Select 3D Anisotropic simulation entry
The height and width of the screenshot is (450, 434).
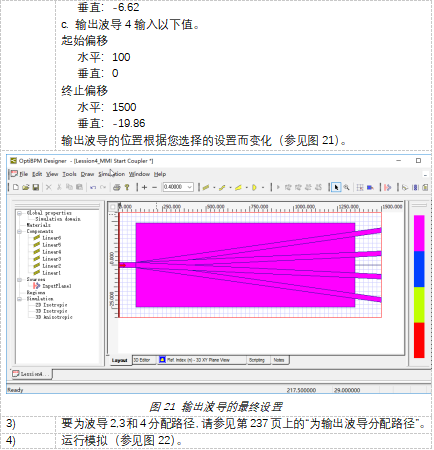point(54,317)
